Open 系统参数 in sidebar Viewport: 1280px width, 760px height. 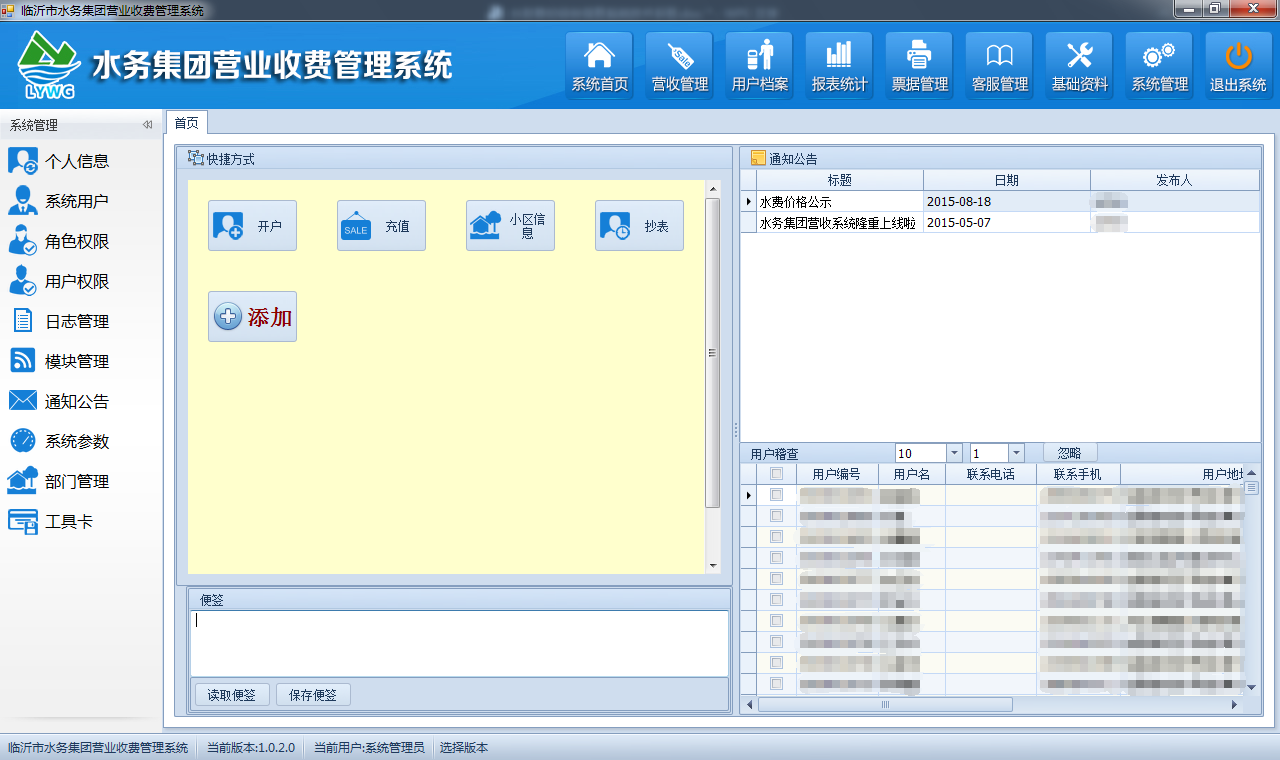[59, 441]
